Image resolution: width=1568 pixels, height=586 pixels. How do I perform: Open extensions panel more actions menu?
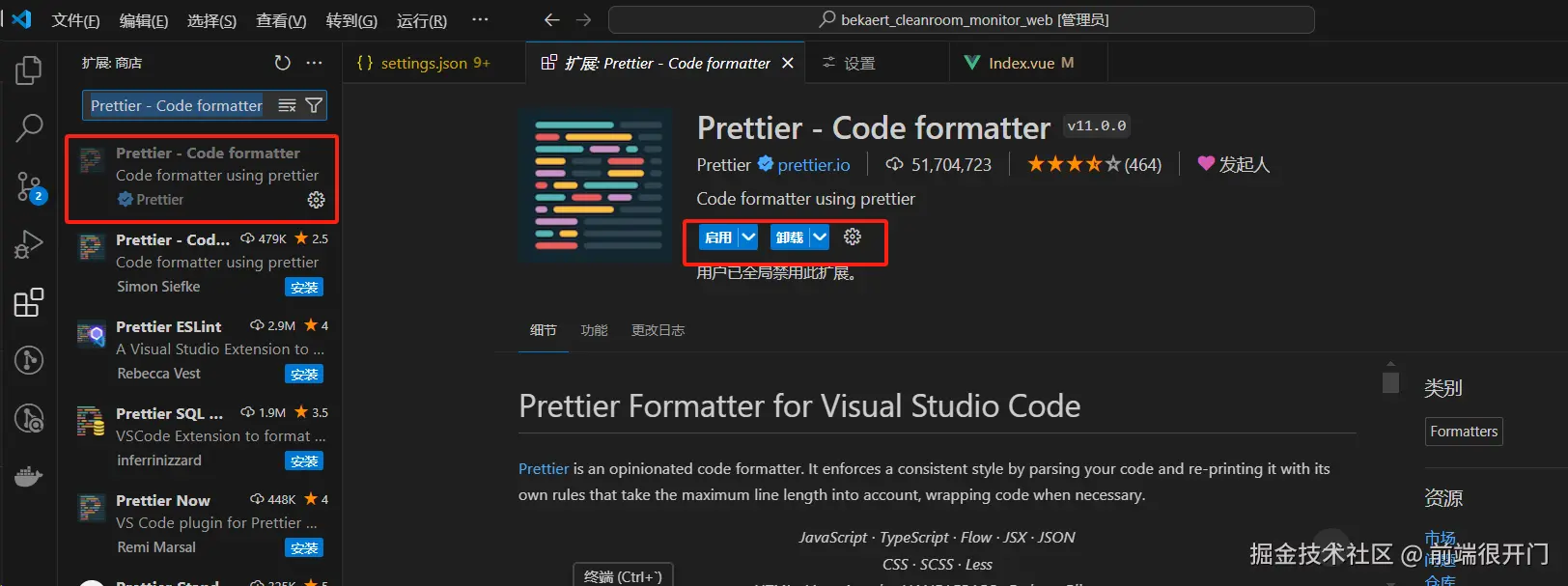click(315, 63)
